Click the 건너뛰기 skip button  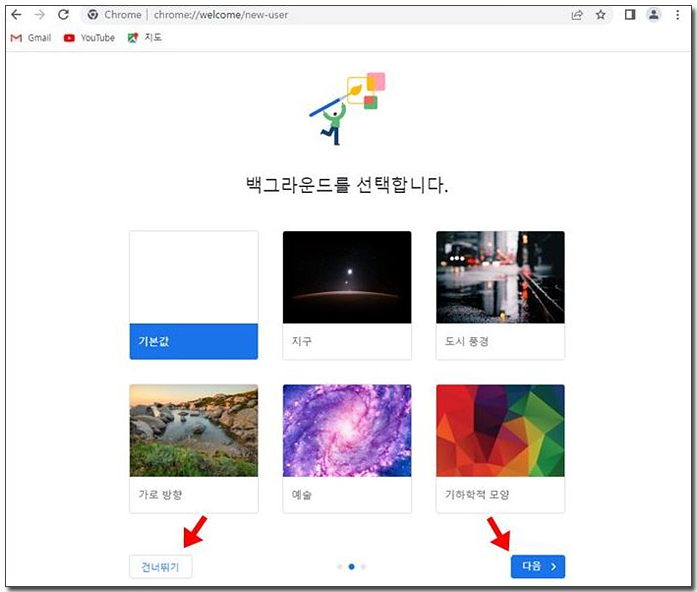click(x=160, y=567)
